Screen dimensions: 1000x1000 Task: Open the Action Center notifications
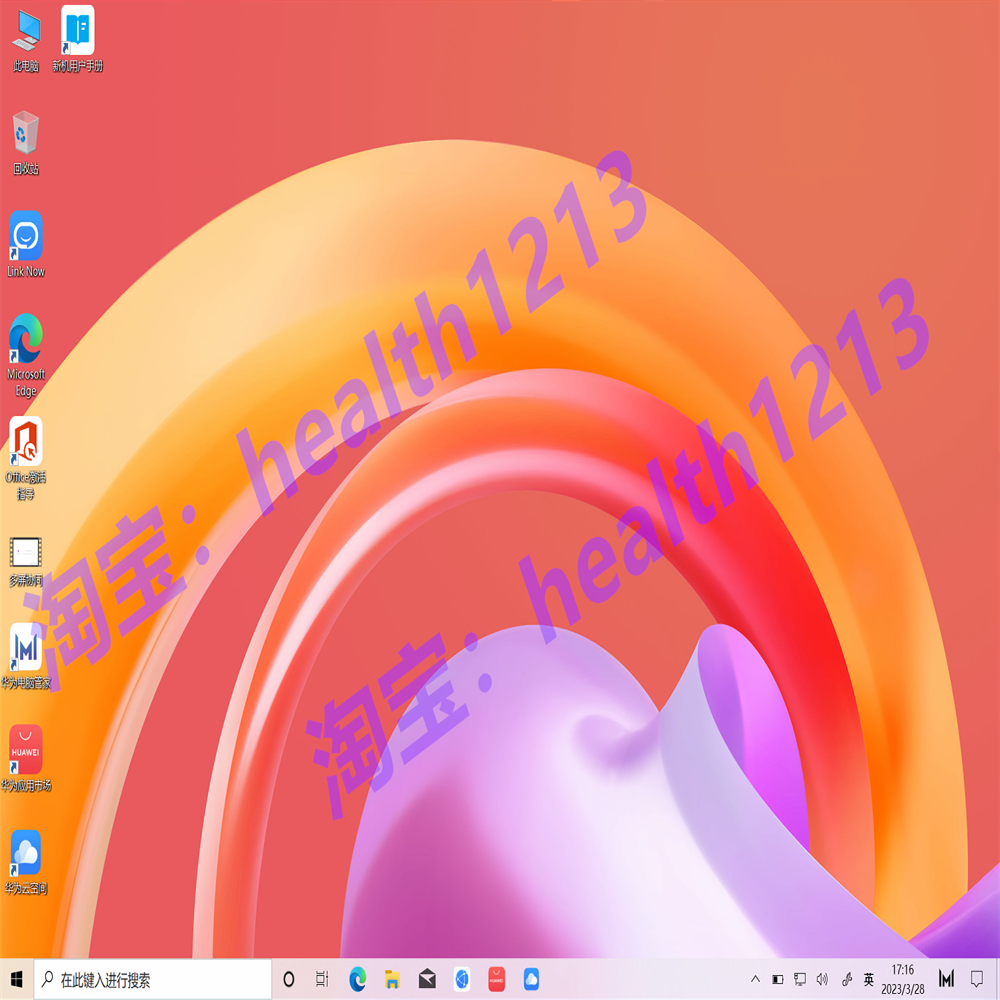(977, 981)
